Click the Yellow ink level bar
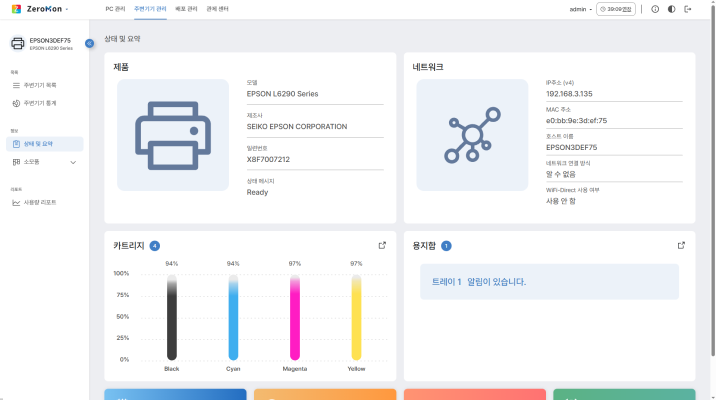 pos(356,317)
